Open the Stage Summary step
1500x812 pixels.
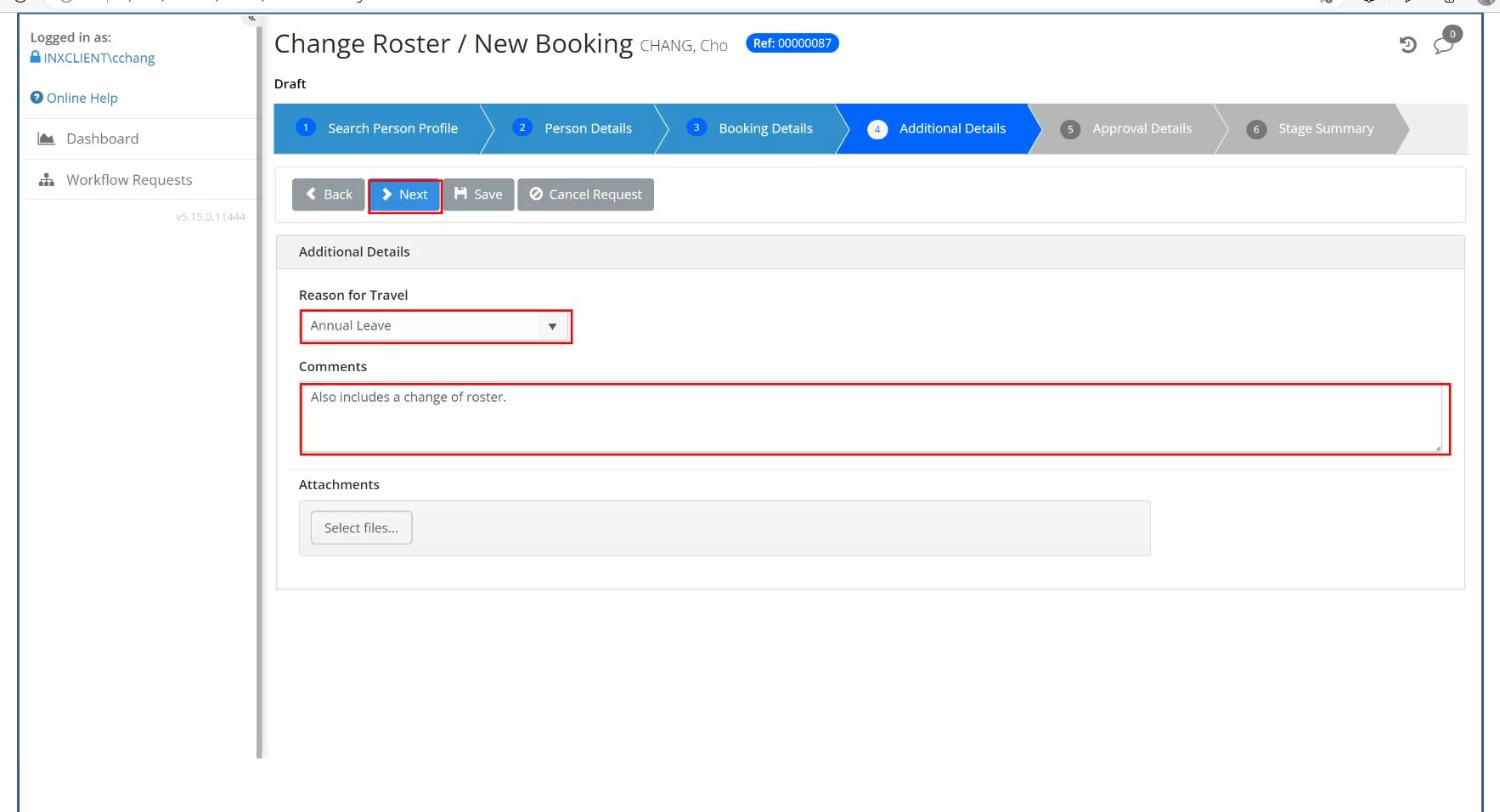click(1311, 128)
